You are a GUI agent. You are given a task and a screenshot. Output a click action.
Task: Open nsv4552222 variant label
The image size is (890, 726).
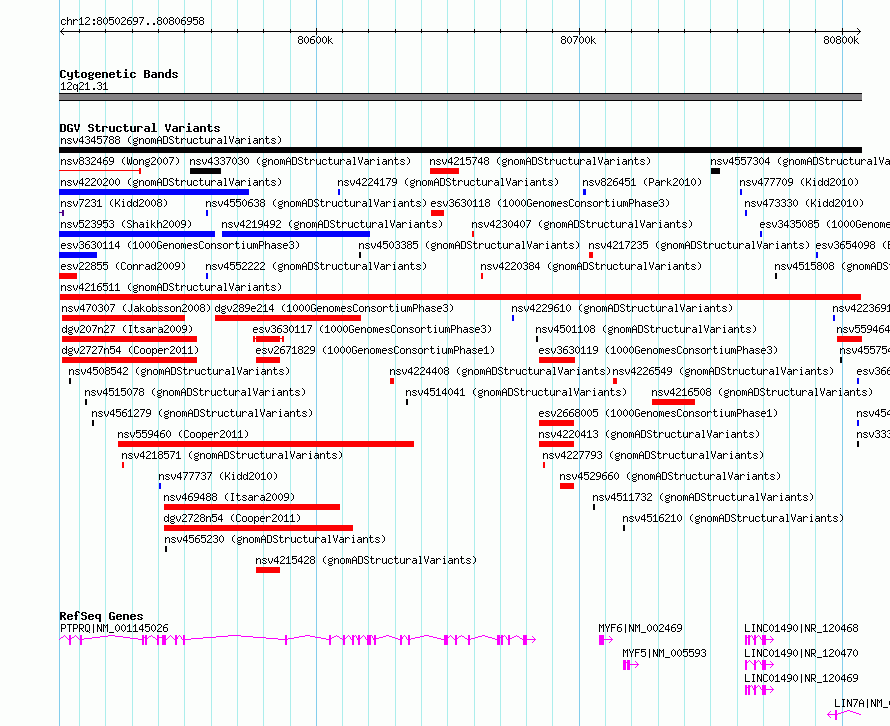click(316, 266)
